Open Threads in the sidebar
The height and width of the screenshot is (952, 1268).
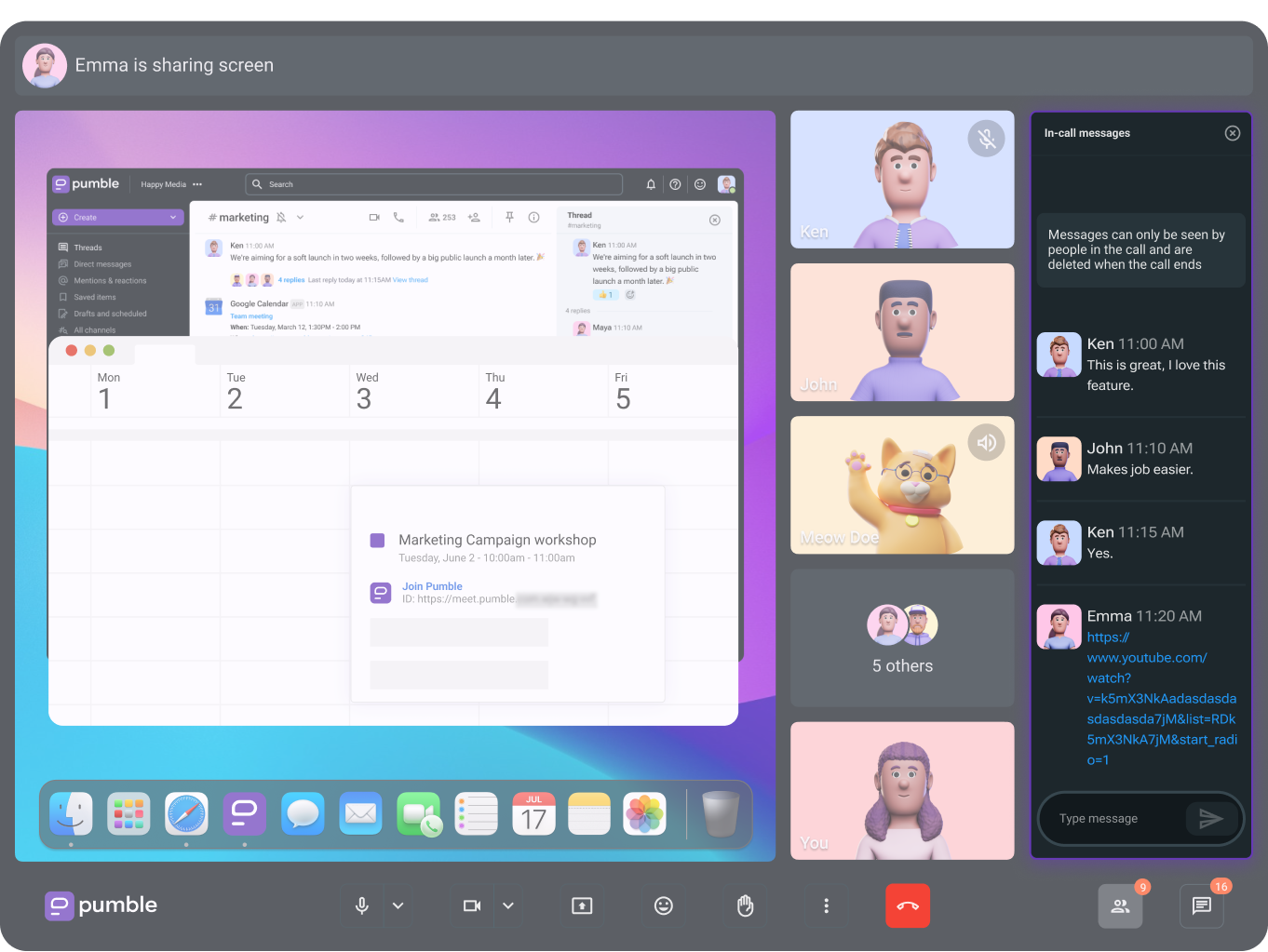88,248
